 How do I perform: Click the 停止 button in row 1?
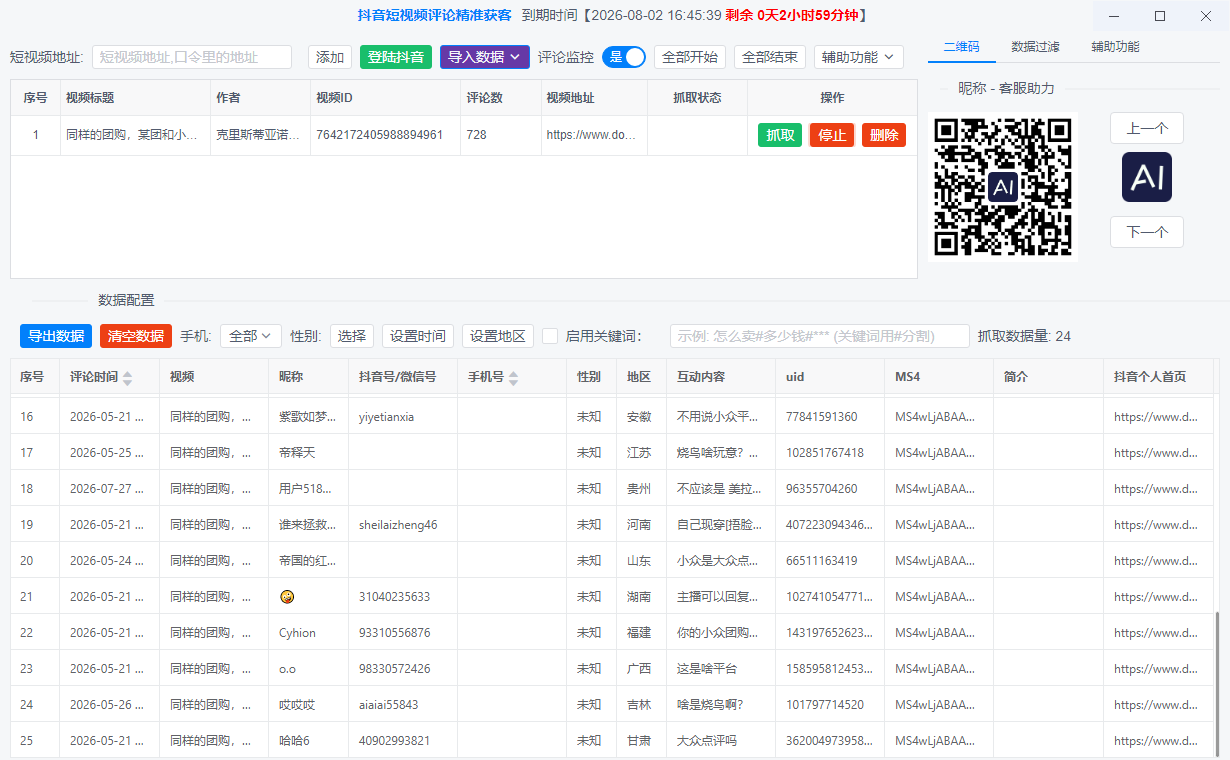pyautogui.click(x=832, y=135)
